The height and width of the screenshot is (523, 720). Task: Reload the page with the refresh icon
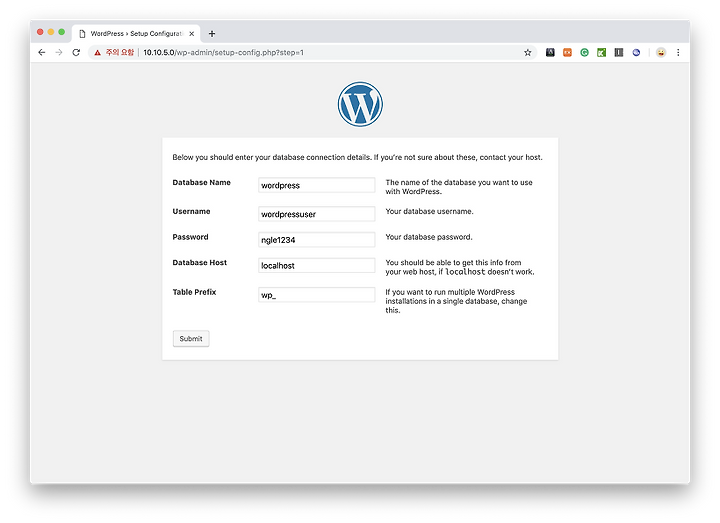click(76, 53)
